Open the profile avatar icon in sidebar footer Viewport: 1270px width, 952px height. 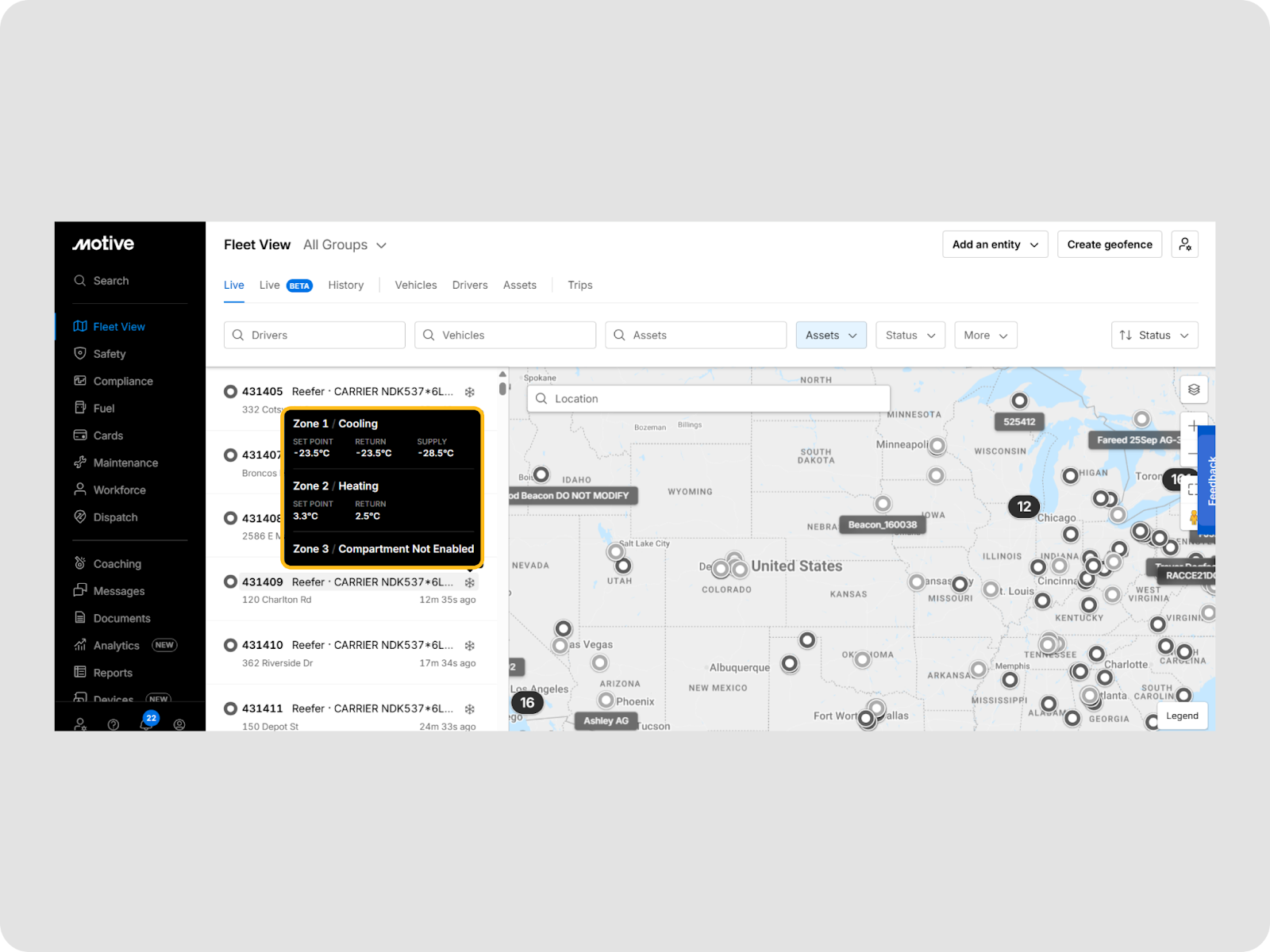[x=179, y=724]
